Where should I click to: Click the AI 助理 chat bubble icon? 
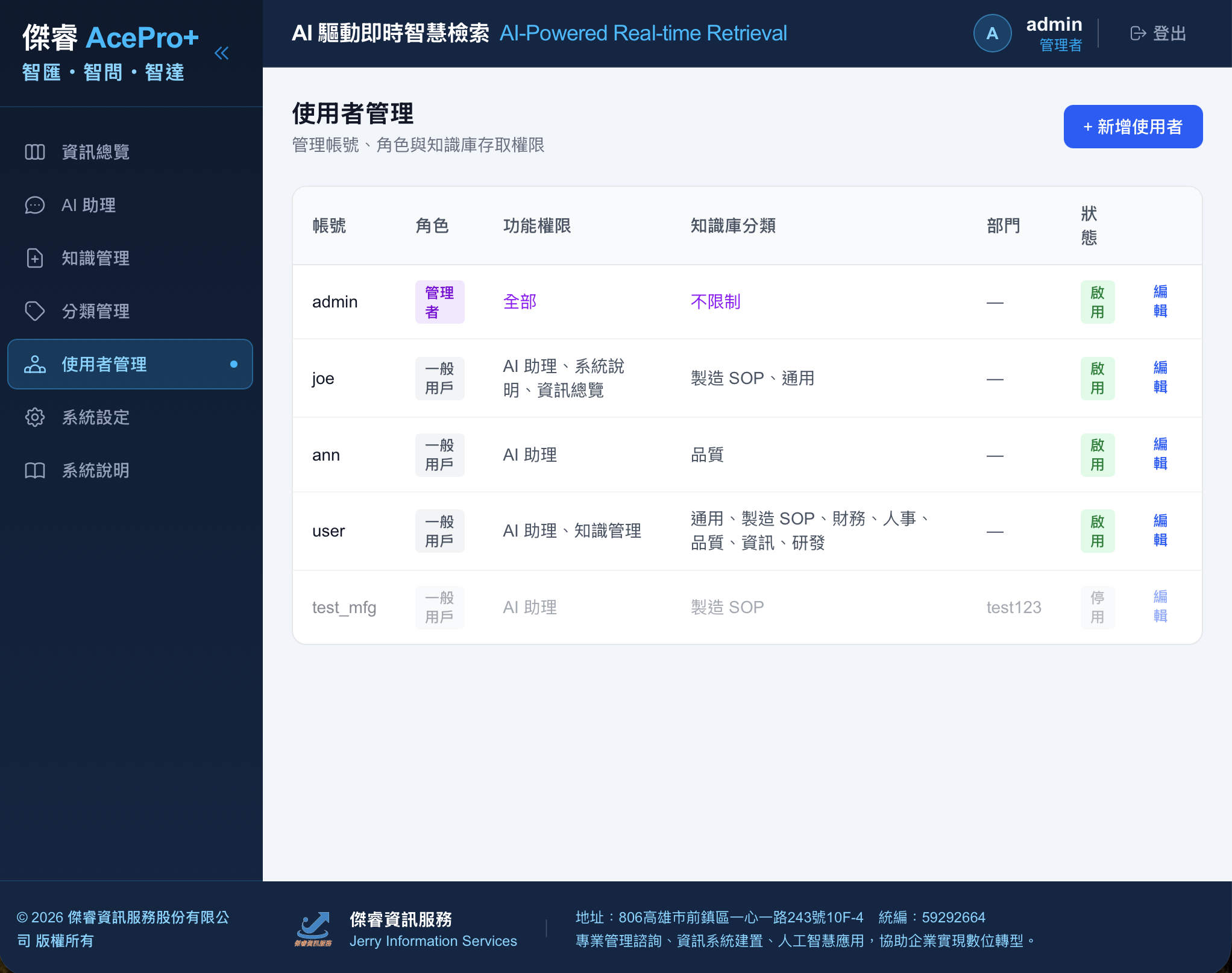(x=35, y=205)
